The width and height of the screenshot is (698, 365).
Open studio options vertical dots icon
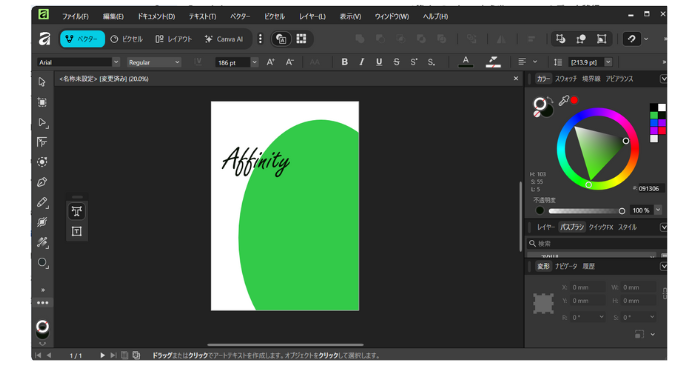tap(260, 39)
